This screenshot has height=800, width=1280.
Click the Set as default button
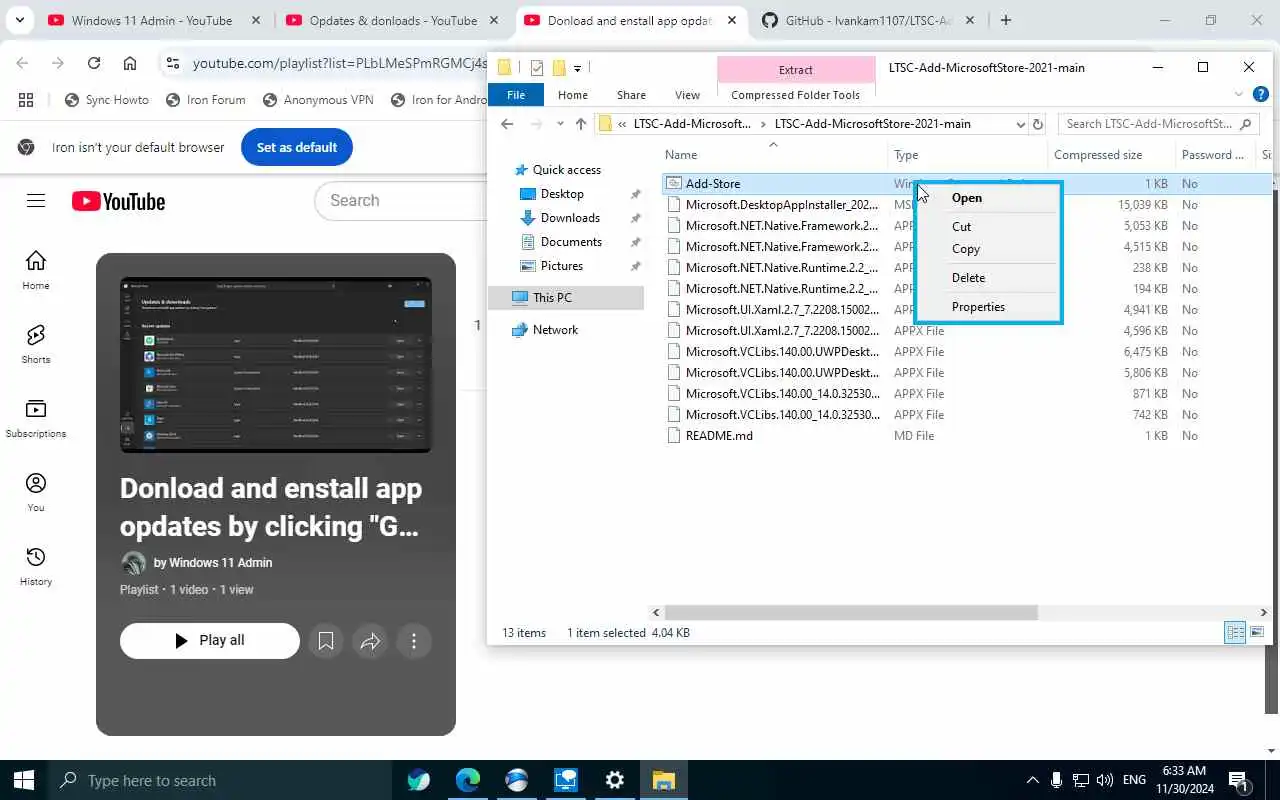tap(297, 147)
